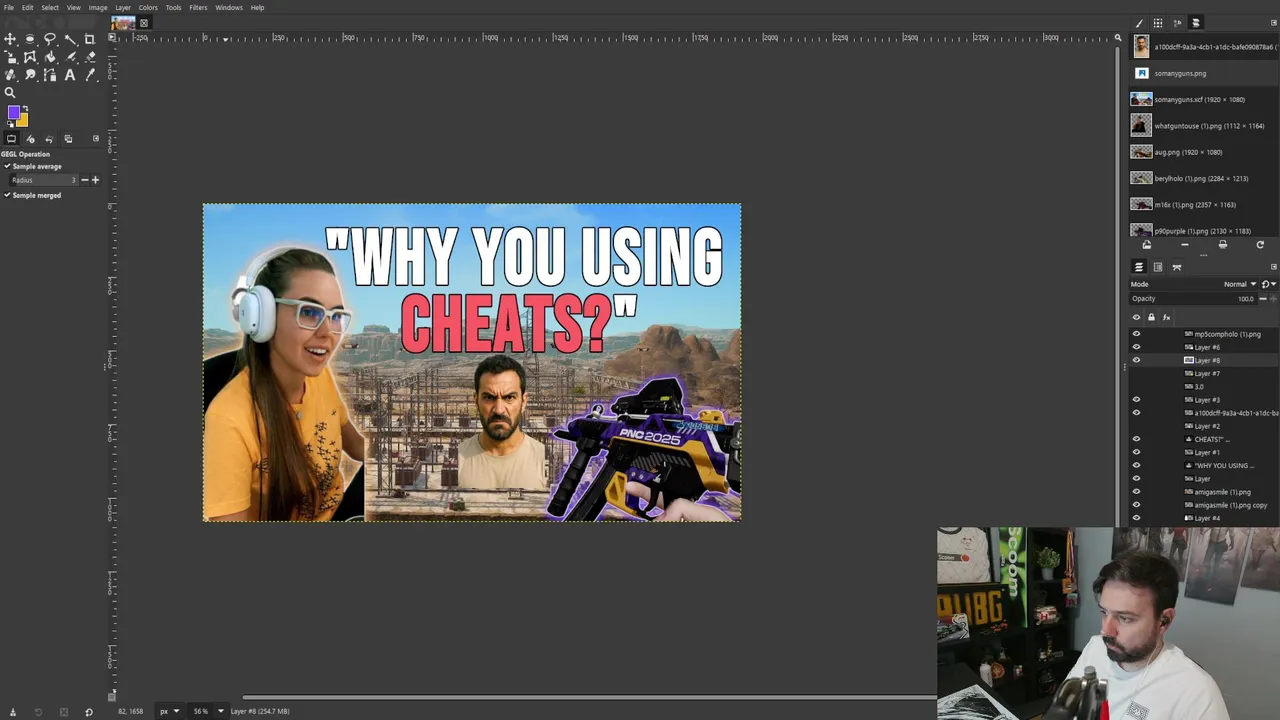This screenshot has height=720, width=1280.
Task: Click the yellow background color swatch
Action: pyautogui.click(x=22, y=121)
